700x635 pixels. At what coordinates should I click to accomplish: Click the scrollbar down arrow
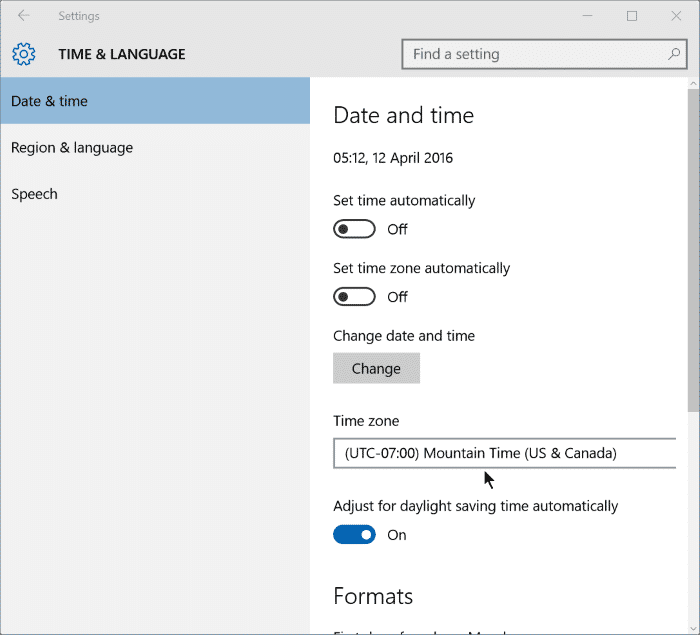pos(693,629)
